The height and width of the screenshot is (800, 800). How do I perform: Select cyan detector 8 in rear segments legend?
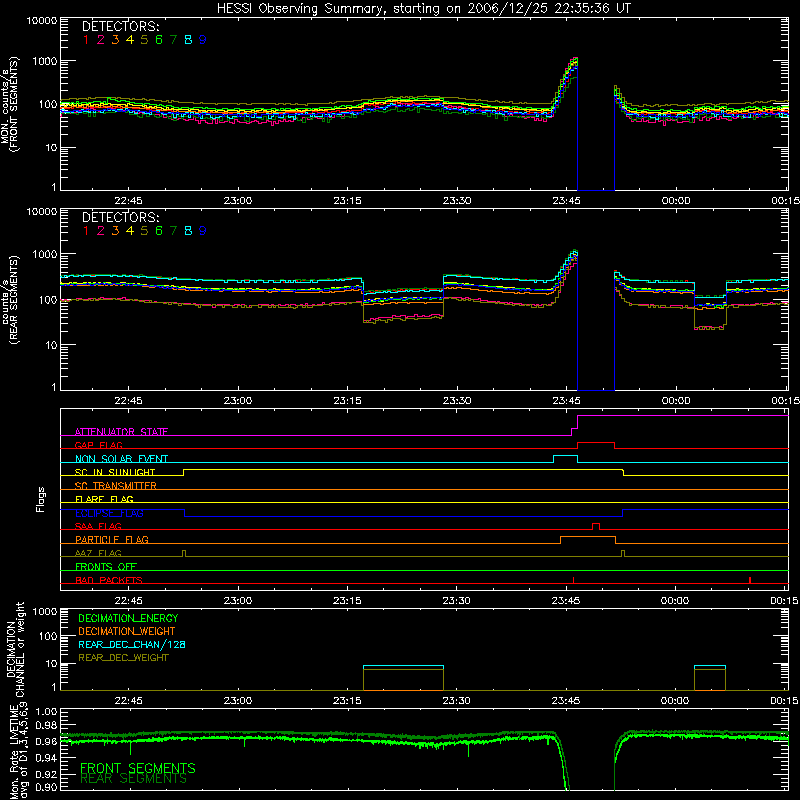[x=188, y=231]
